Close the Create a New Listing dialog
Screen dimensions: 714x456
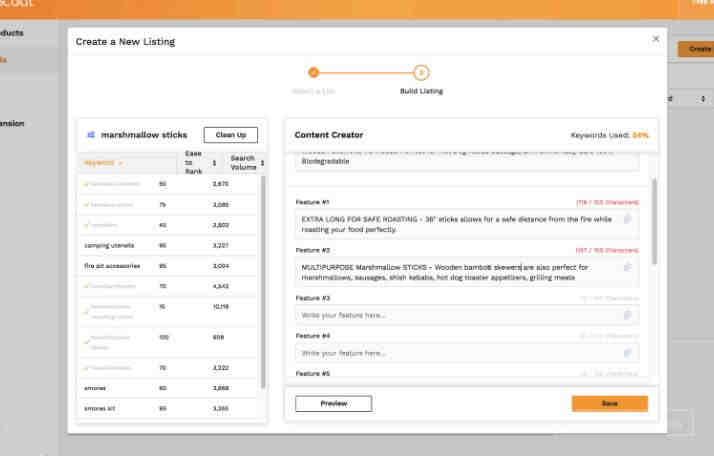[x=656, y=39]
